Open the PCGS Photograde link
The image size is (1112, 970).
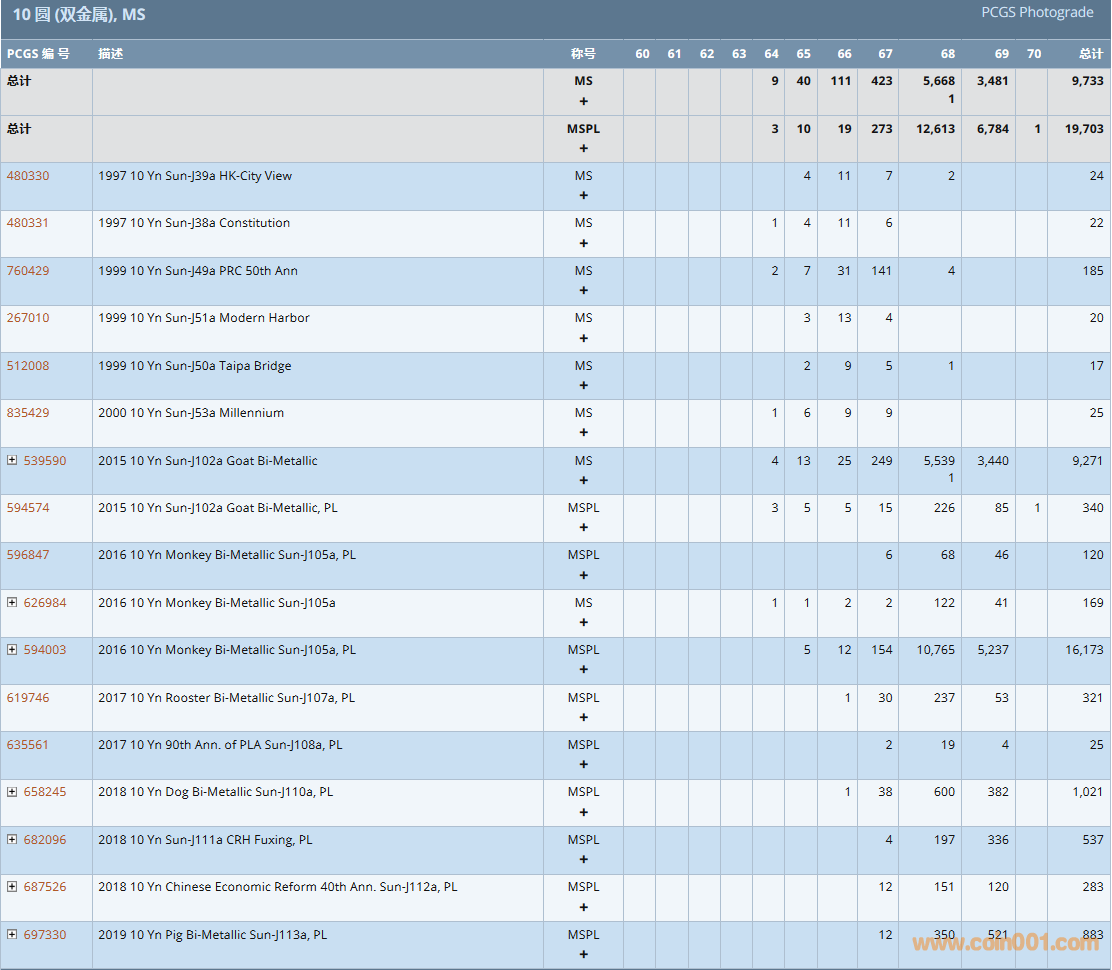pyautogui.click(x=1037, y=13)
